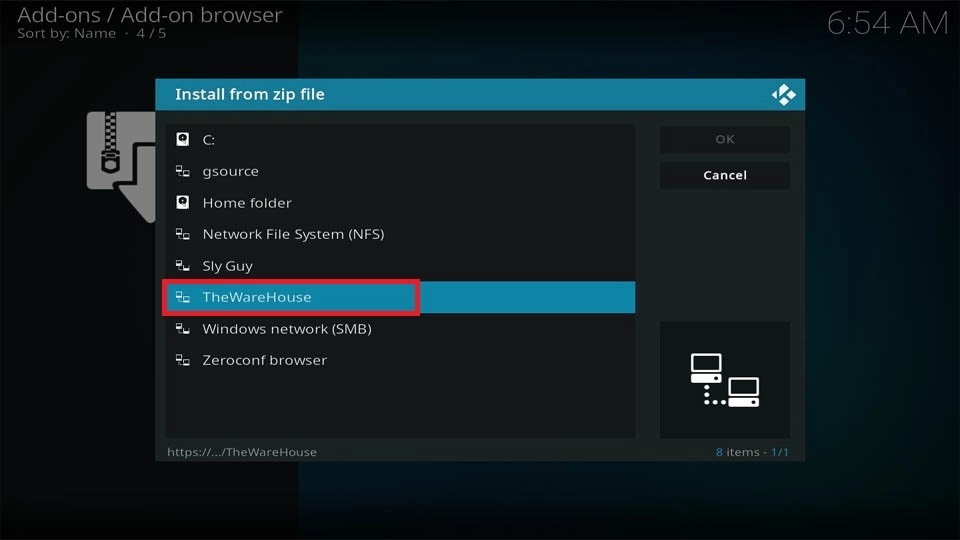Click the TheWareHouse network icon

click(x=182, y=297)
